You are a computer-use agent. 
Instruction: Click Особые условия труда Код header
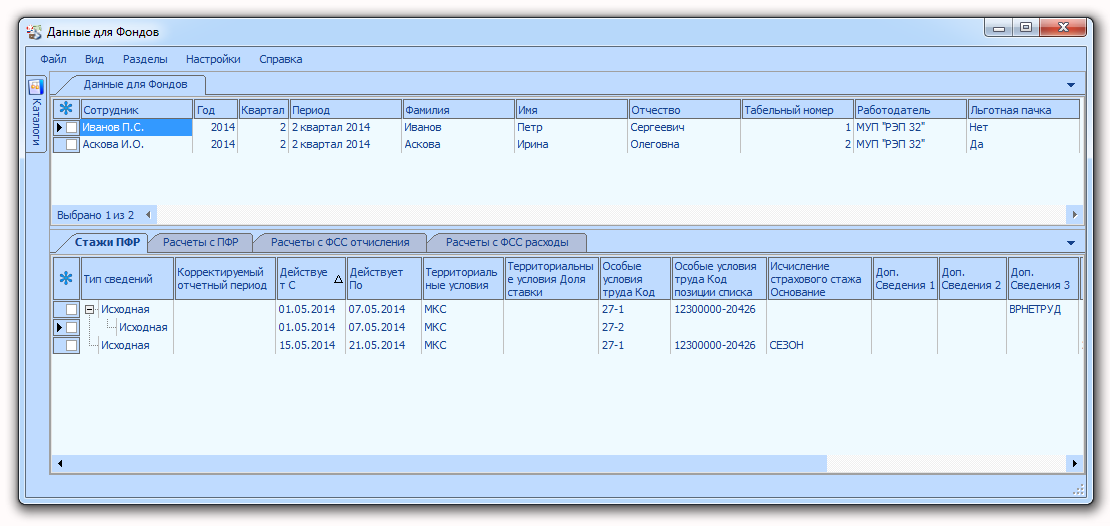[635, 279]
